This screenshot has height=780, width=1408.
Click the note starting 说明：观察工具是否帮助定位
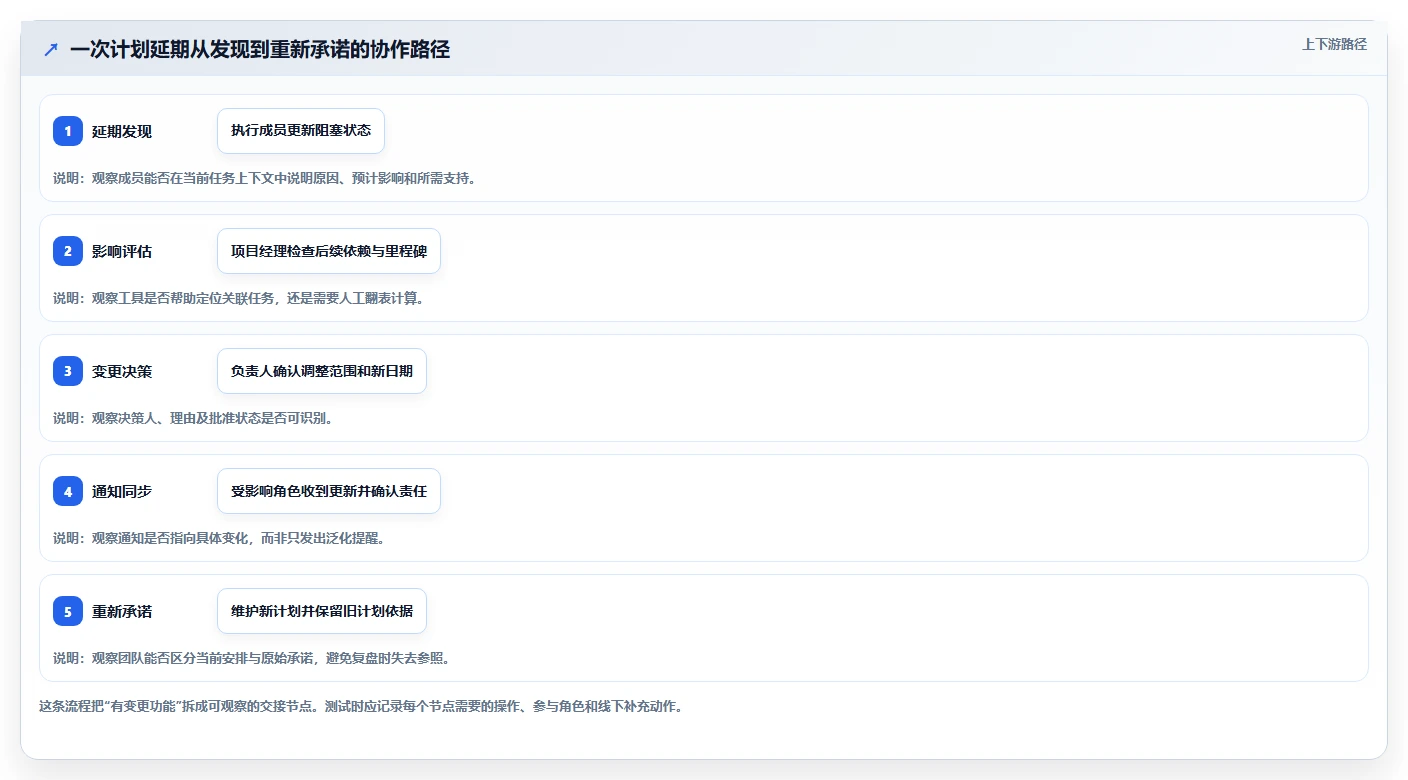coord(239,298)
